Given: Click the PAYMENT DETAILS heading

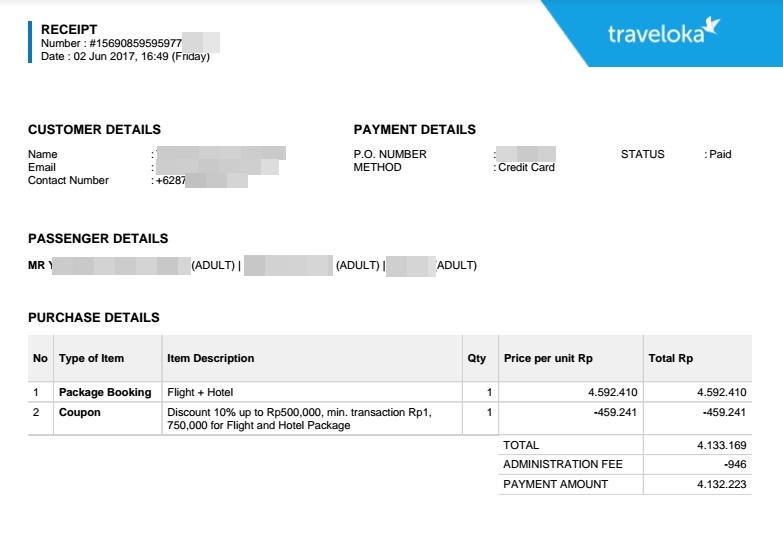Looking at the screenshot, I should 414,129.
